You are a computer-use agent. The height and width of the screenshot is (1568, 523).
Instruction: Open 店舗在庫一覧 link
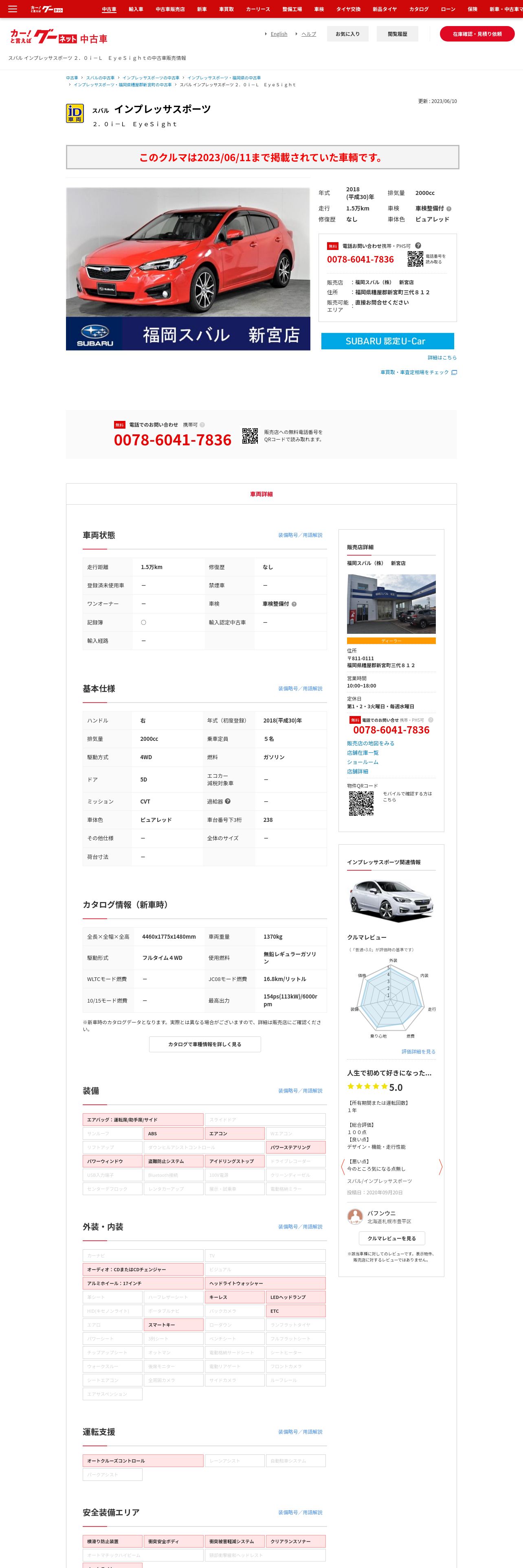[362, 753]
